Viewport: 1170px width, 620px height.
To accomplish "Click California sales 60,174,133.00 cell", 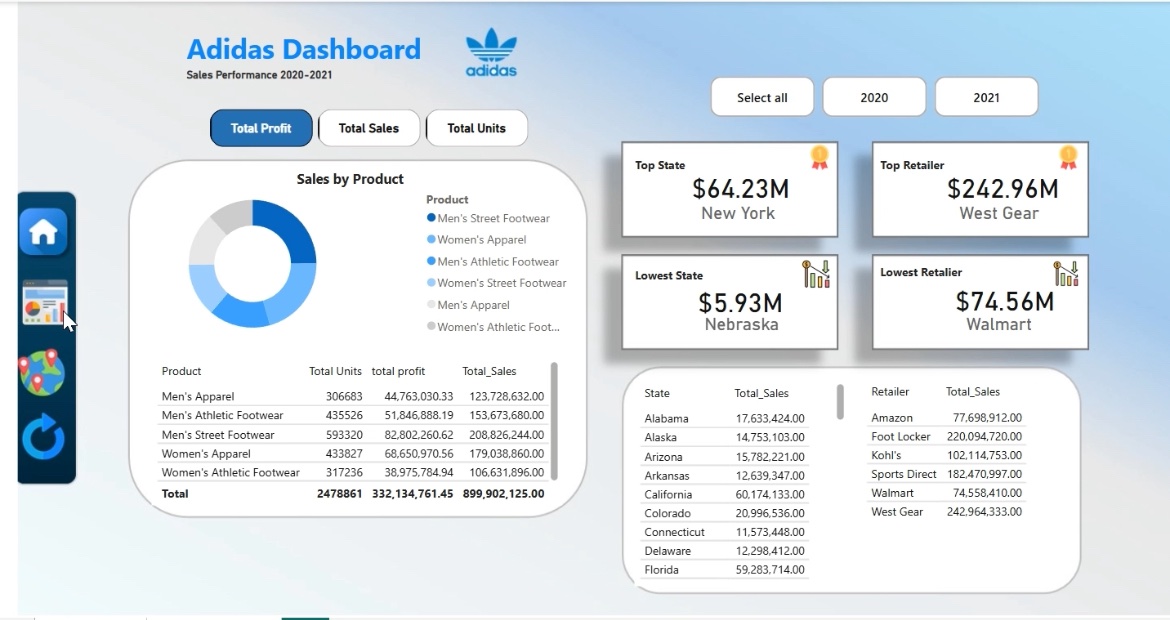I will click(x=770, y=494).
